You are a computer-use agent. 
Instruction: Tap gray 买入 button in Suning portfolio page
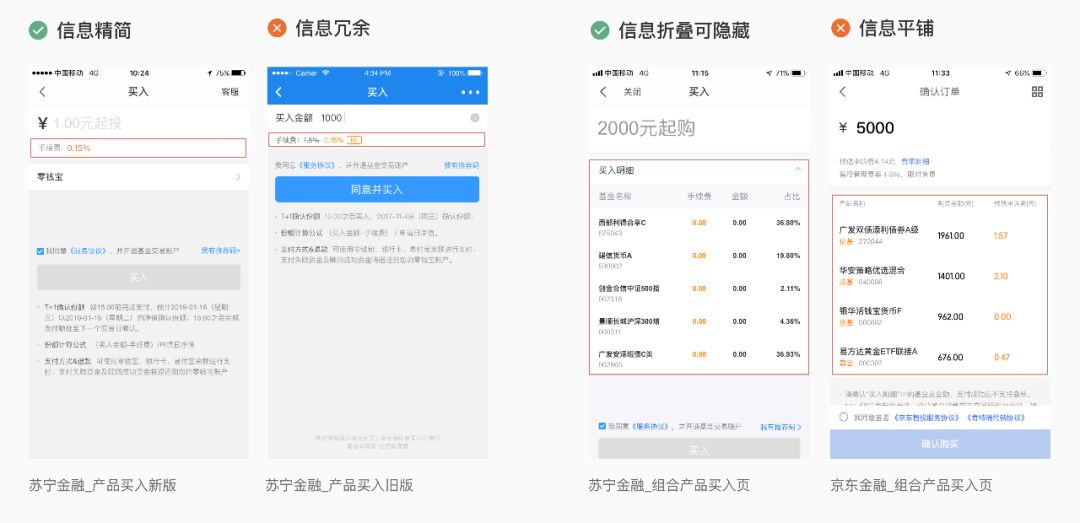click(699, 449)
